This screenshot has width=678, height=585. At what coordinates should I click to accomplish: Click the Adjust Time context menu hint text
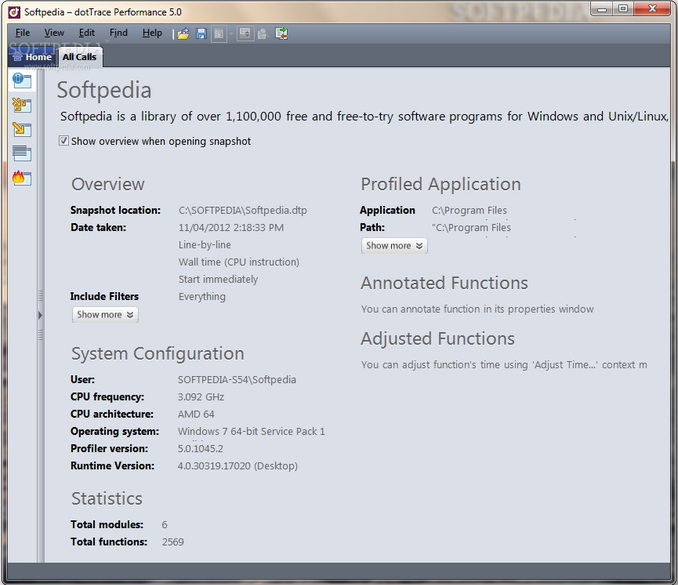coord(504,364)
